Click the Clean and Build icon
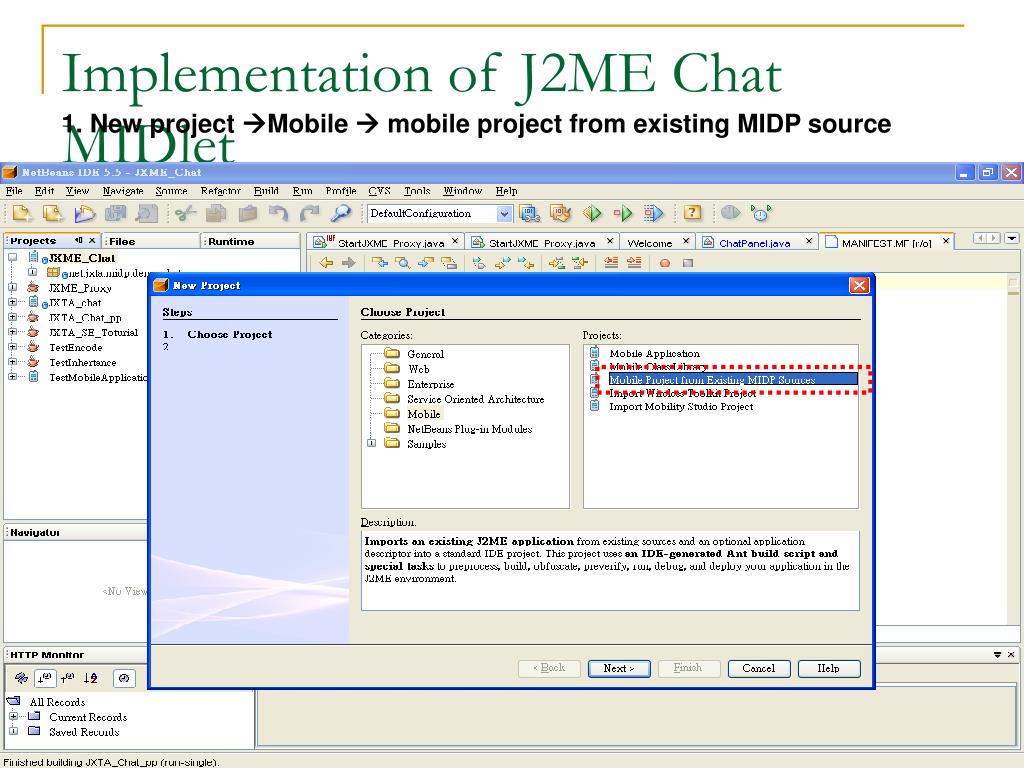This screenshot has height=768, width=1024. [x=560, y=213]
